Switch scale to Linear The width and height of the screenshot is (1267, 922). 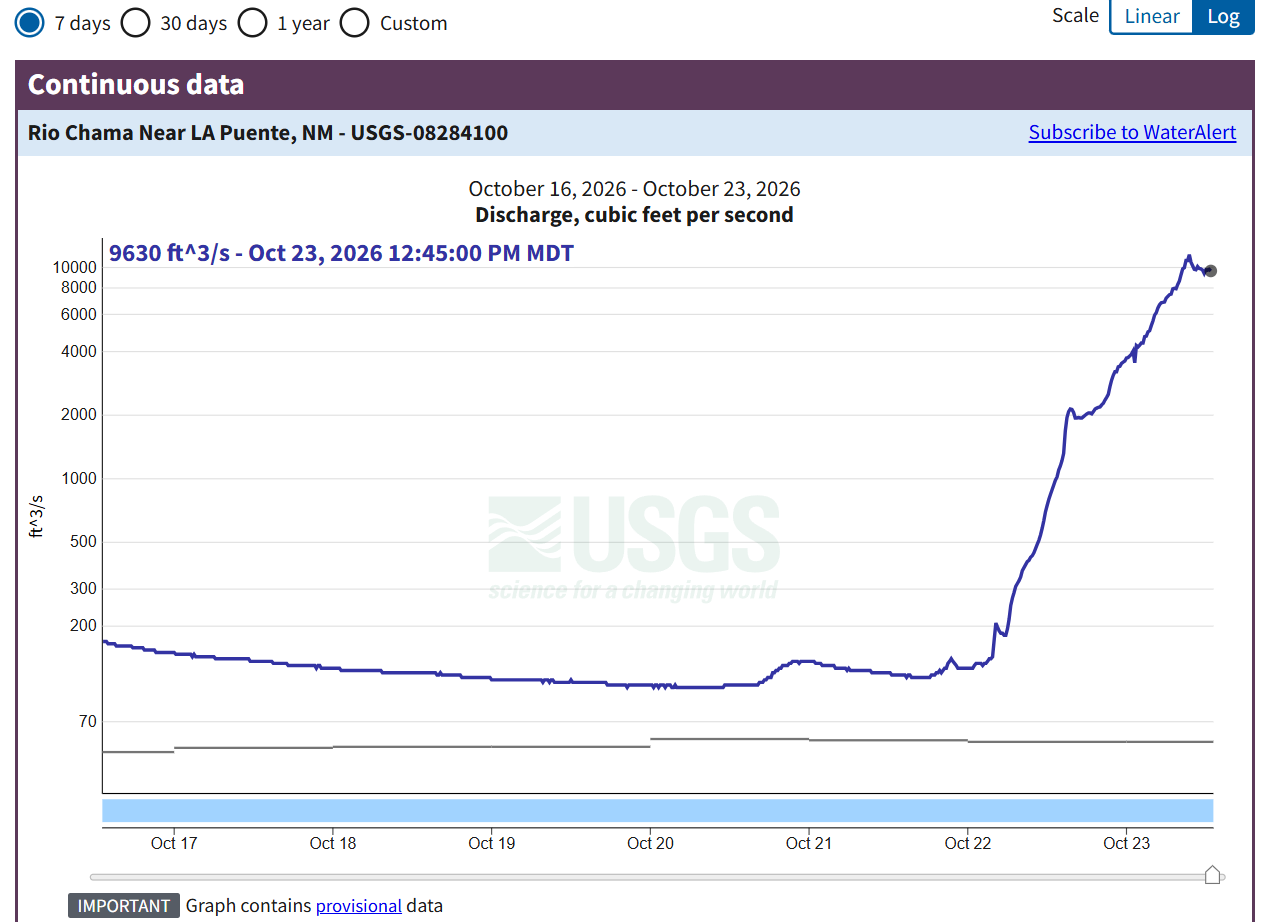point(1152,16)
